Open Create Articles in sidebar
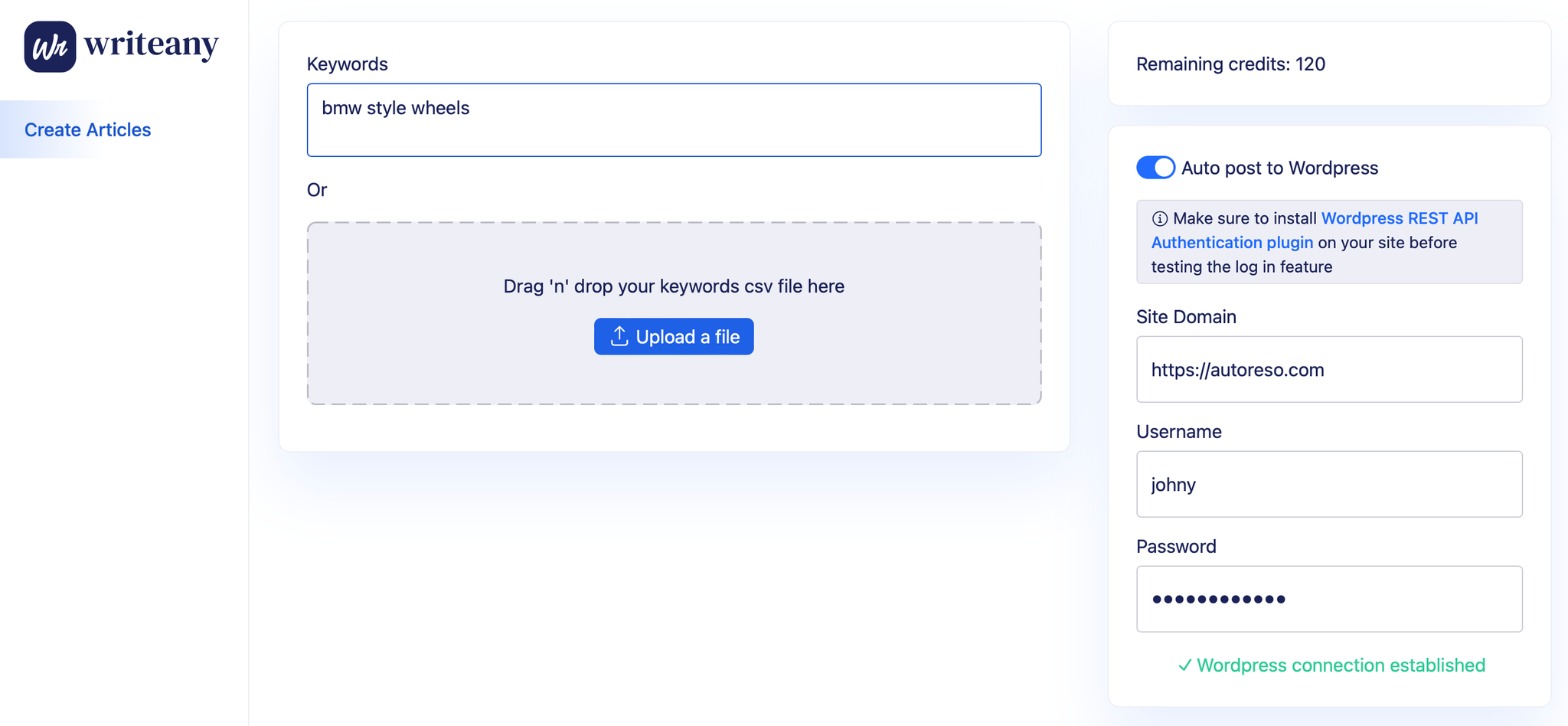Image resolution: width=1568 pixels, height=726 pixels. click(87, 129)
